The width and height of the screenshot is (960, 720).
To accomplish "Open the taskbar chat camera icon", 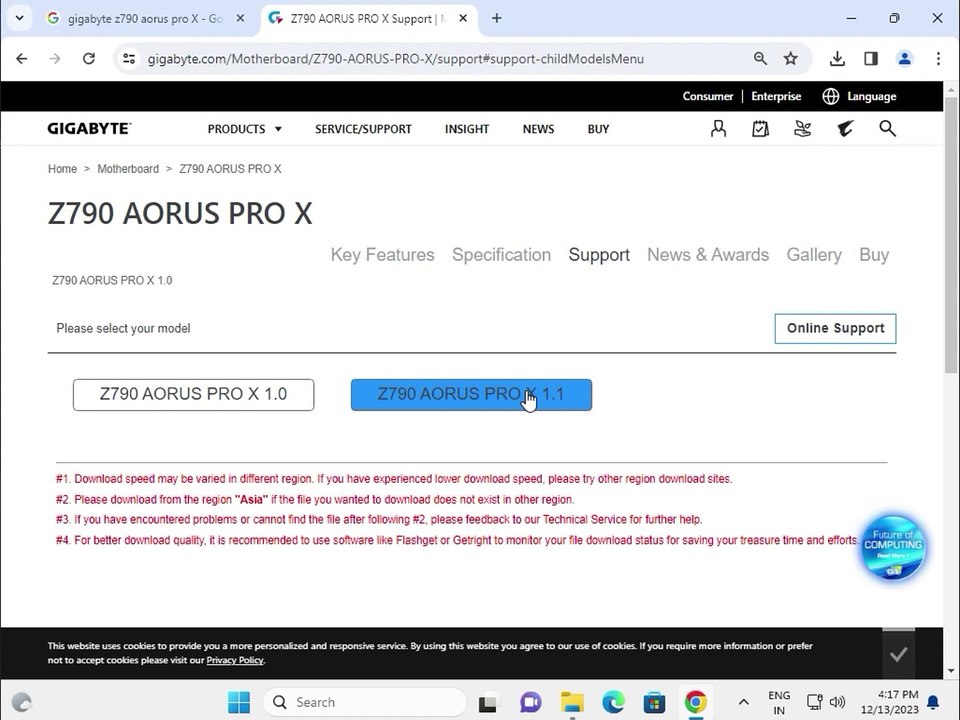I will tap(530, 702).
